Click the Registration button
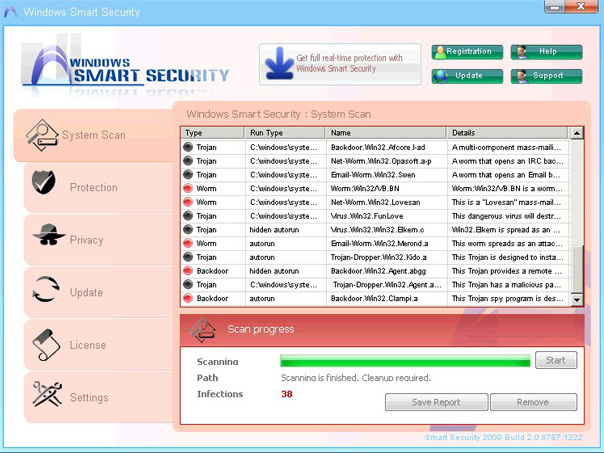The height and width of the screenshot is (453, 604). [x=467, y=52]
